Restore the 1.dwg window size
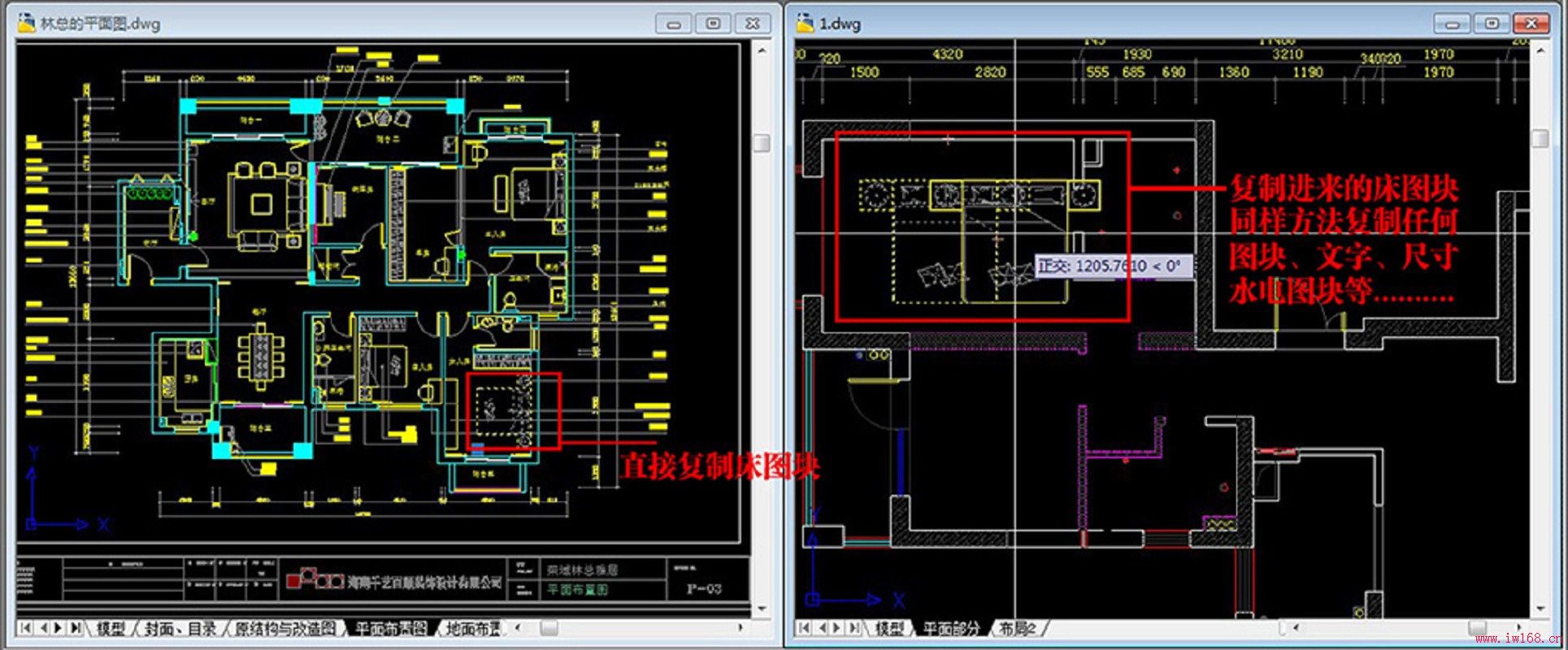1568x650 pixels. tap(1492, 24)
